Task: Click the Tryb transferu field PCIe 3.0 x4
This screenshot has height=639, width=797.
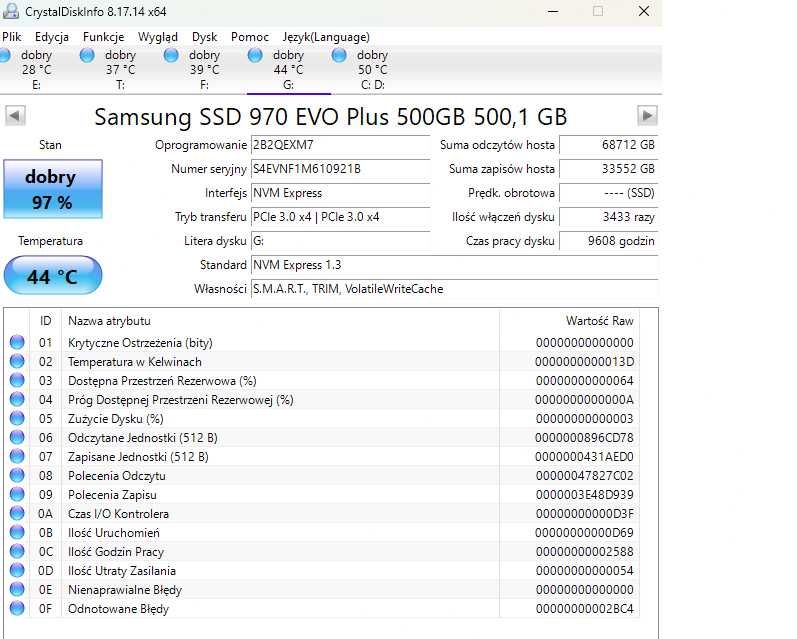Action: pyautogui.click(x=341, y=217)
